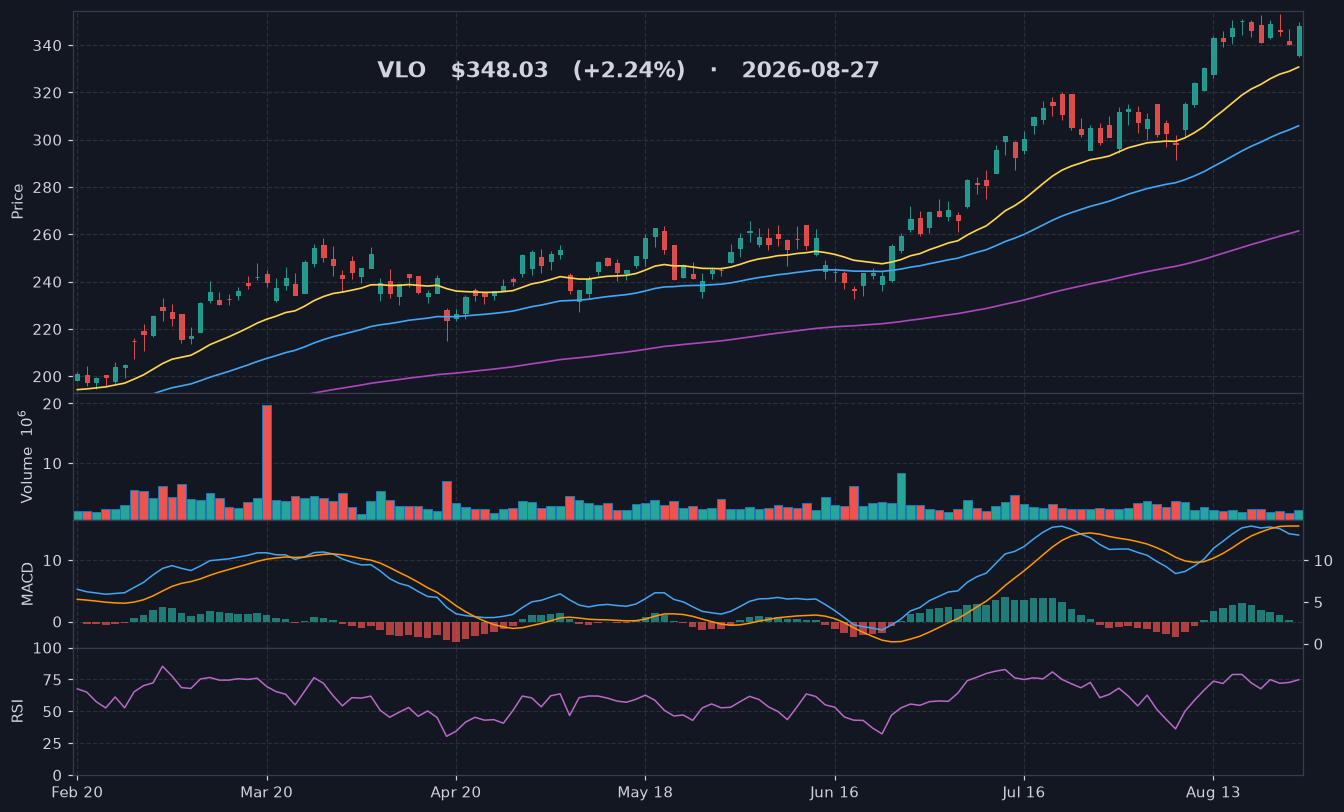1344x812 pixels.
Task: Click the 320 price axis tick
Action: (49, 93)
